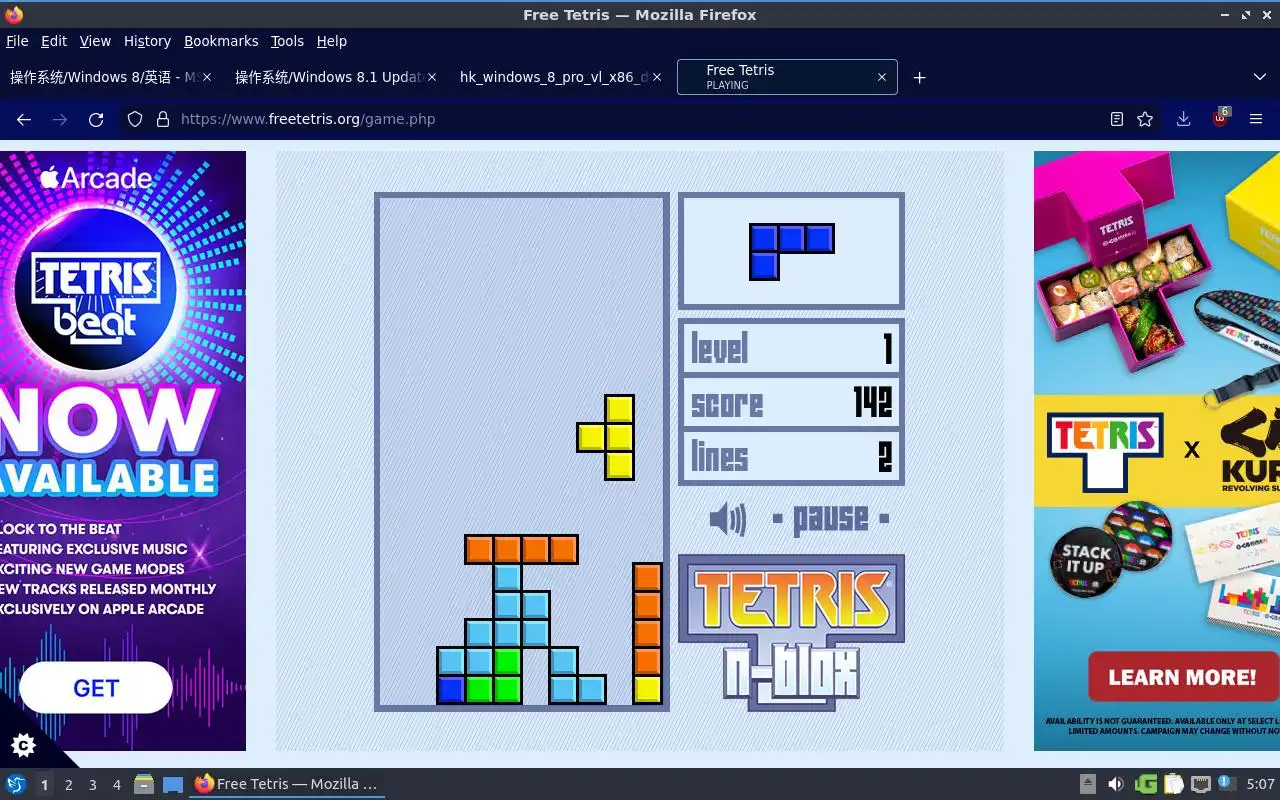Viewport: 1280px width, 800px height.
Task: Select workspace 1 in taskbar
Action: (x=44, y=785)
